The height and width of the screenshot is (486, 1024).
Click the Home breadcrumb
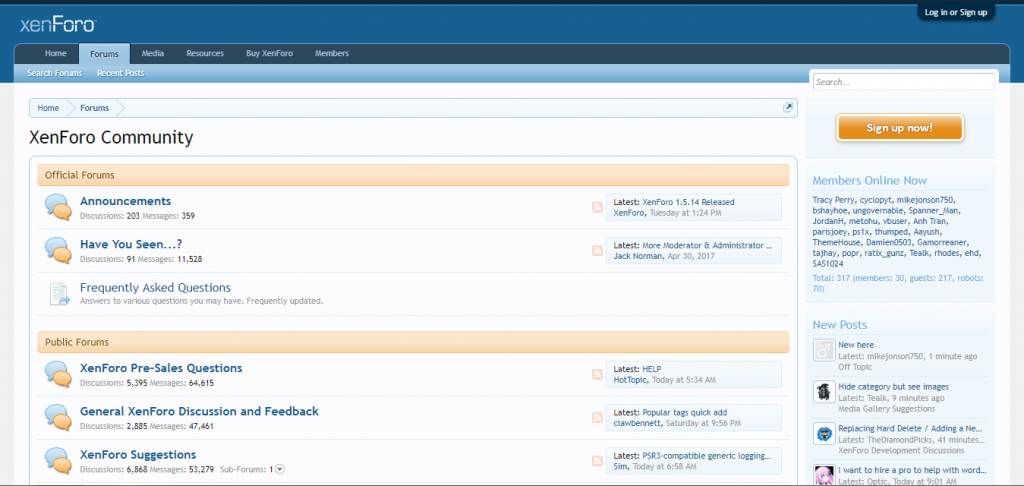[x=48, y=108]
